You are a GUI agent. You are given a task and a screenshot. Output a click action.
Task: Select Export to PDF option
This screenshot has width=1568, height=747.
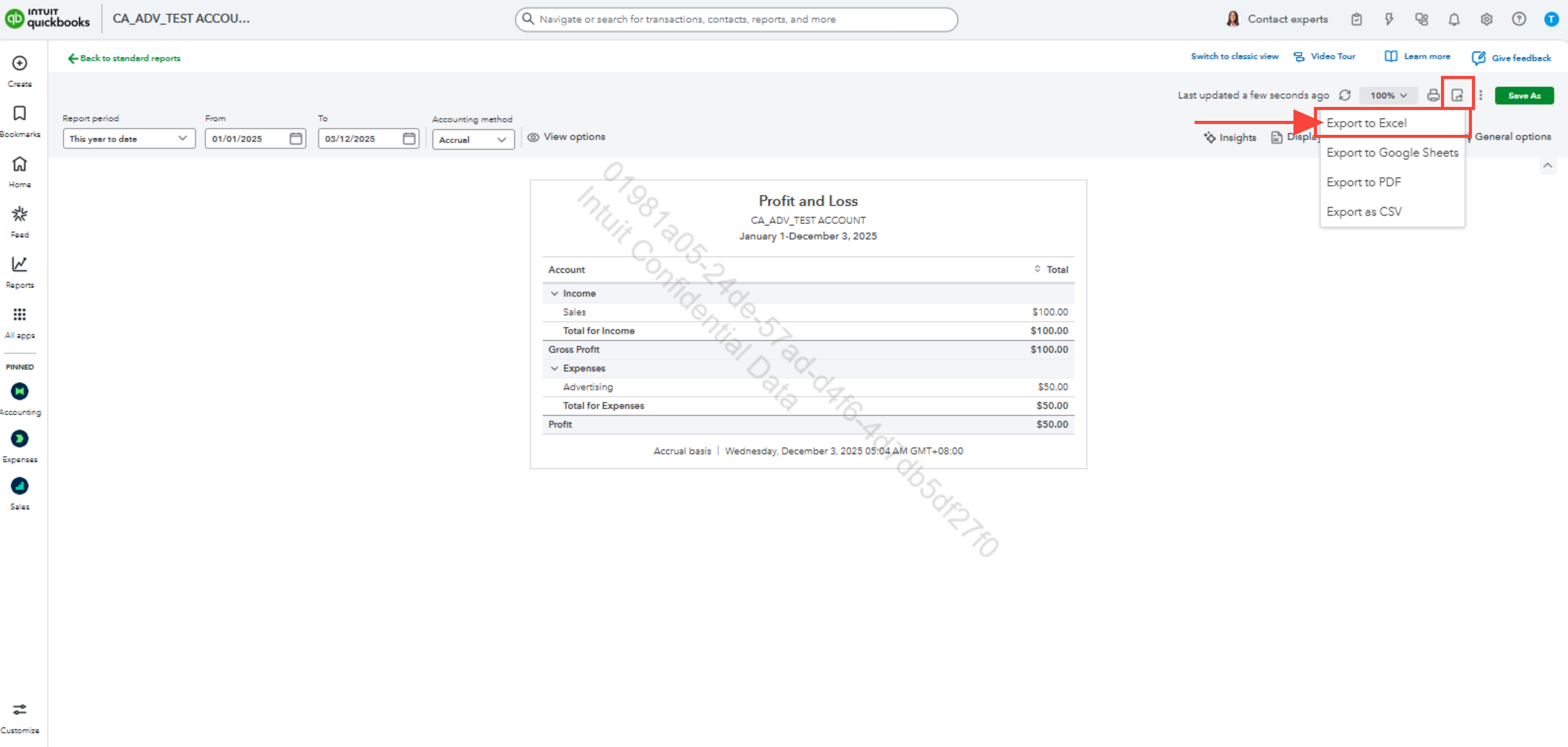coord(1363,182)
